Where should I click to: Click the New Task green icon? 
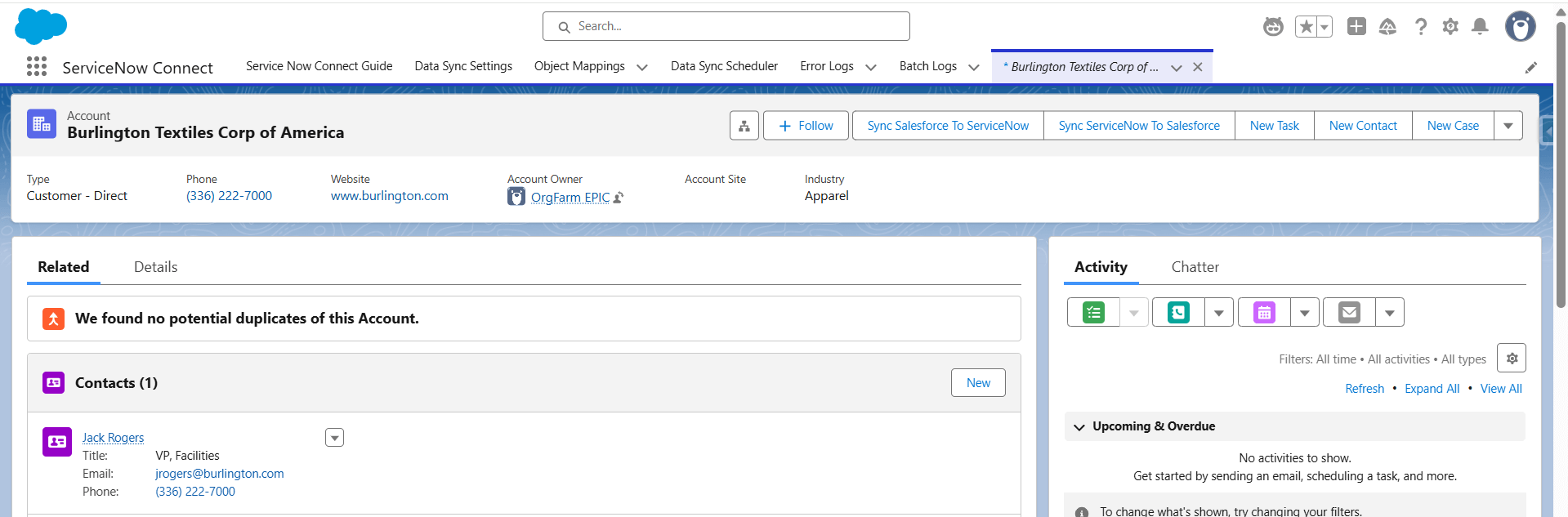(1093, 312)
